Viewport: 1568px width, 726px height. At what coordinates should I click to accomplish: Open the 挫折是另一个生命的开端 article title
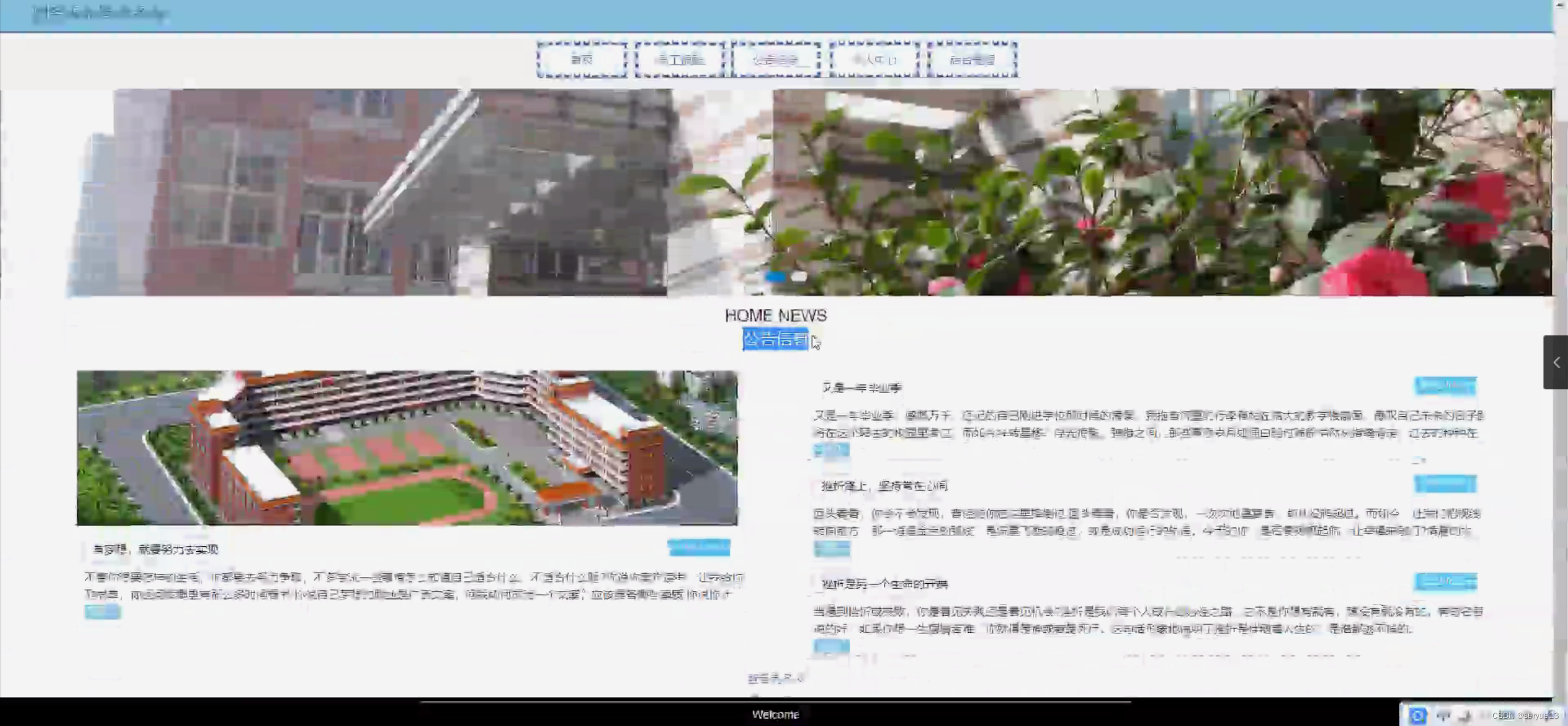coord(884,584)
